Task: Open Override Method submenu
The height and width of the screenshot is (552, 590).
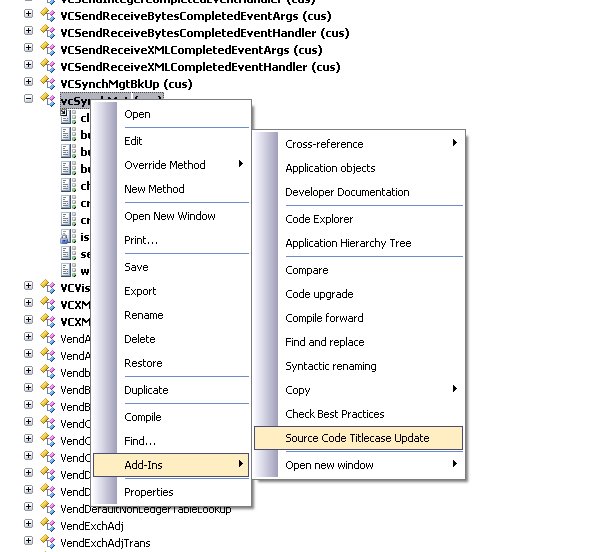Action: (171, 165)
